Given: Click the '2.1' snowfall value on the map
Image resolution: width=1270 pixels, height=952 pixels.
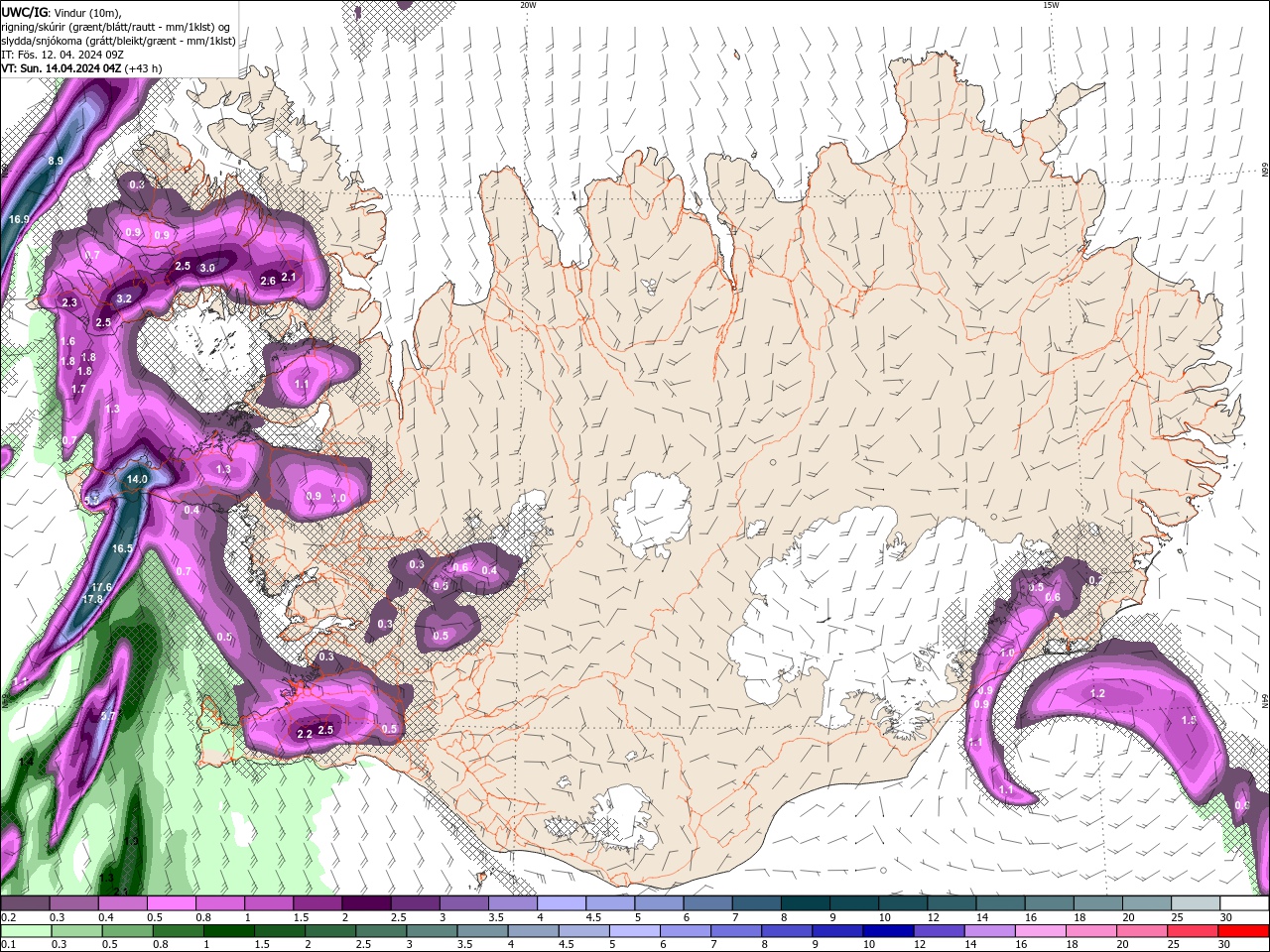Looking at the screenshot, I should [289, 277].
